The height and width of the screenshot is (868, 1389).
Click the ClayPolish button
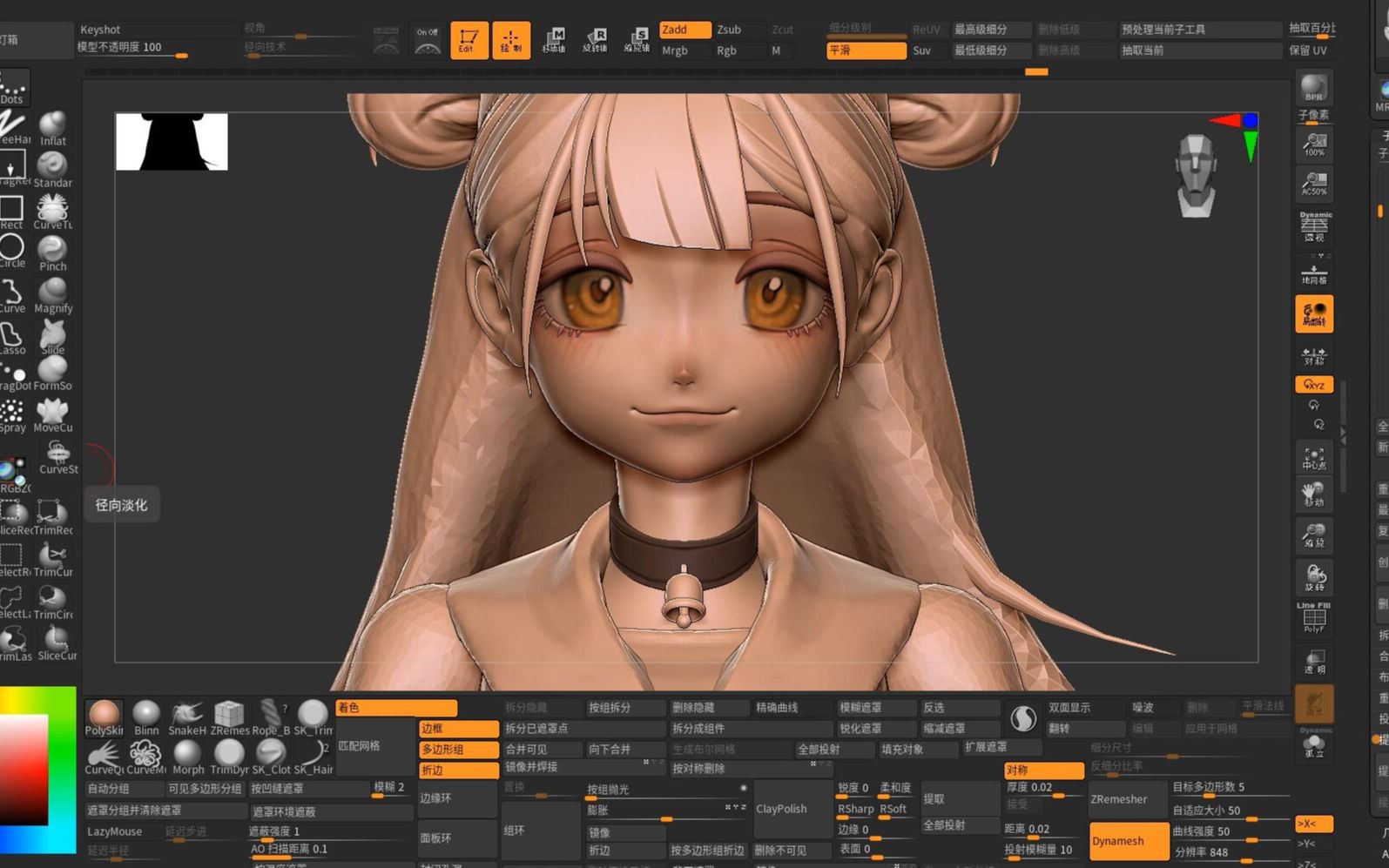pyautogui.click(x=793, y=809)
